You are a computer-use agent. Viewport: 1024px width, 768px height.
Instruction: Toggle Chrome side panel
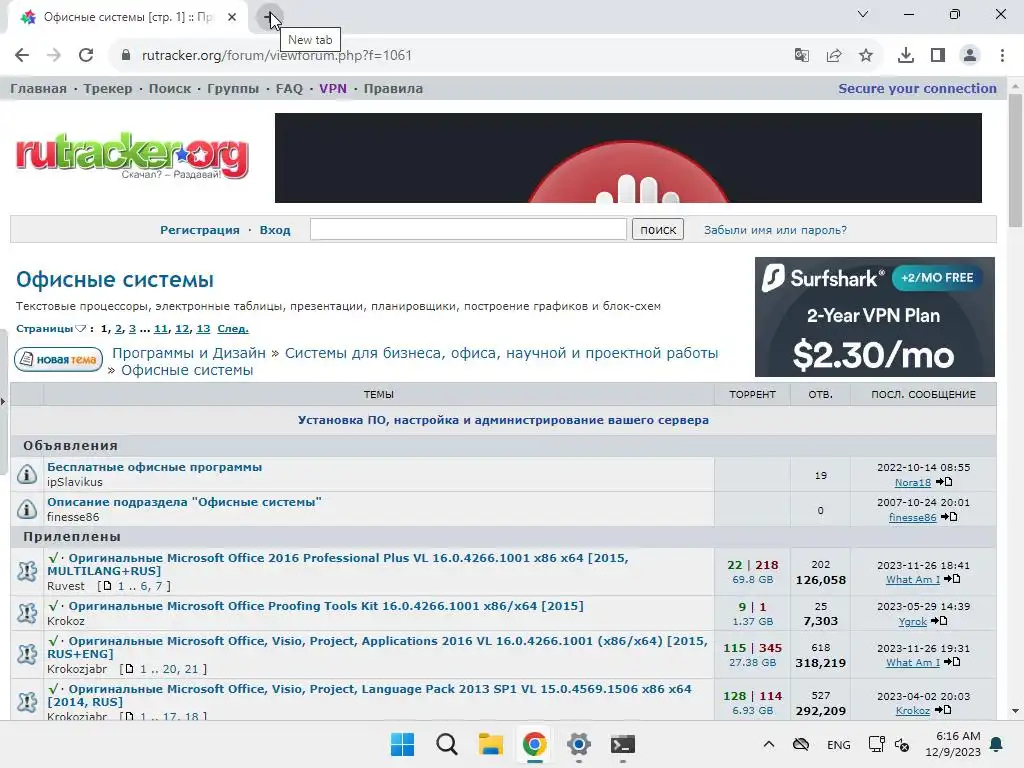point(938,56)
